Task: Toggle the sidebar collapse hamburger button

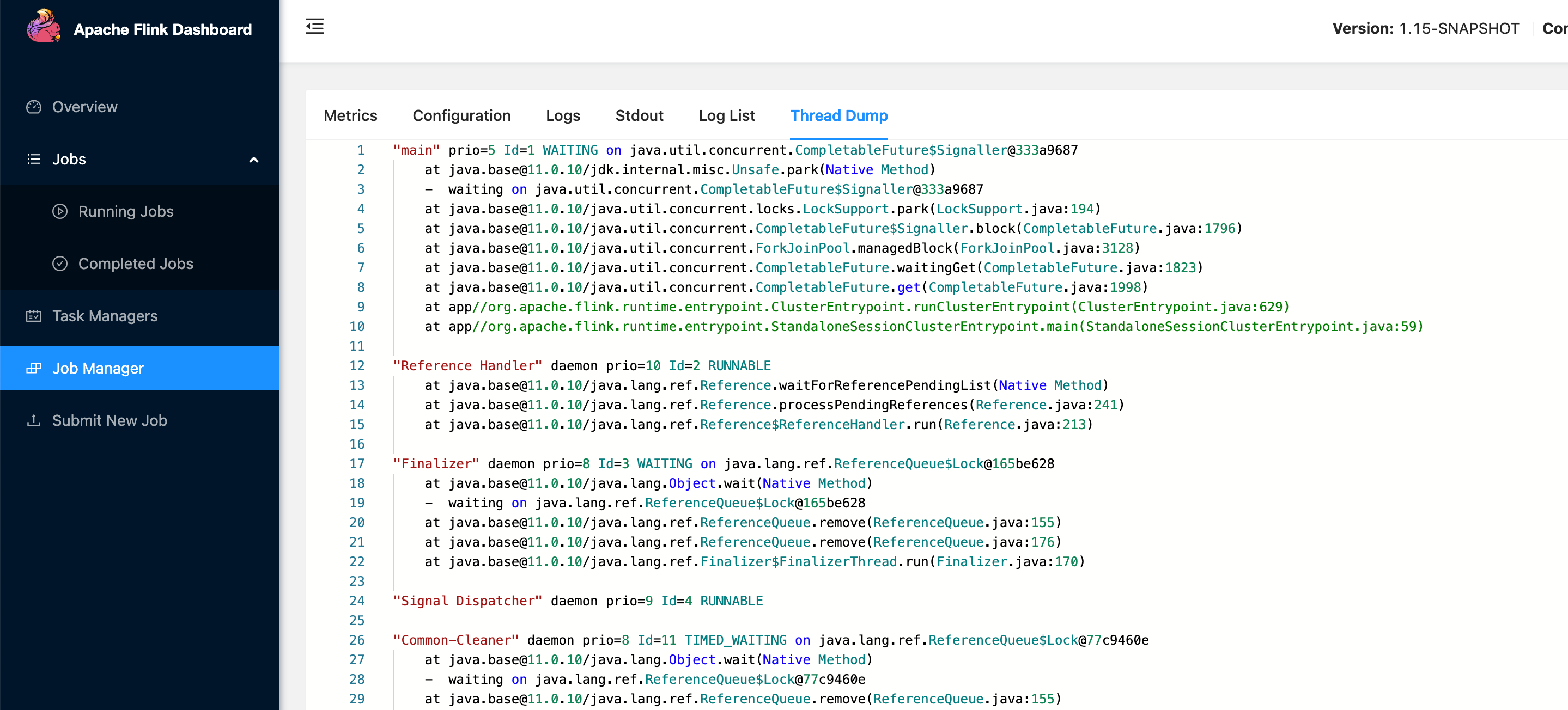Action: point(315,27)
